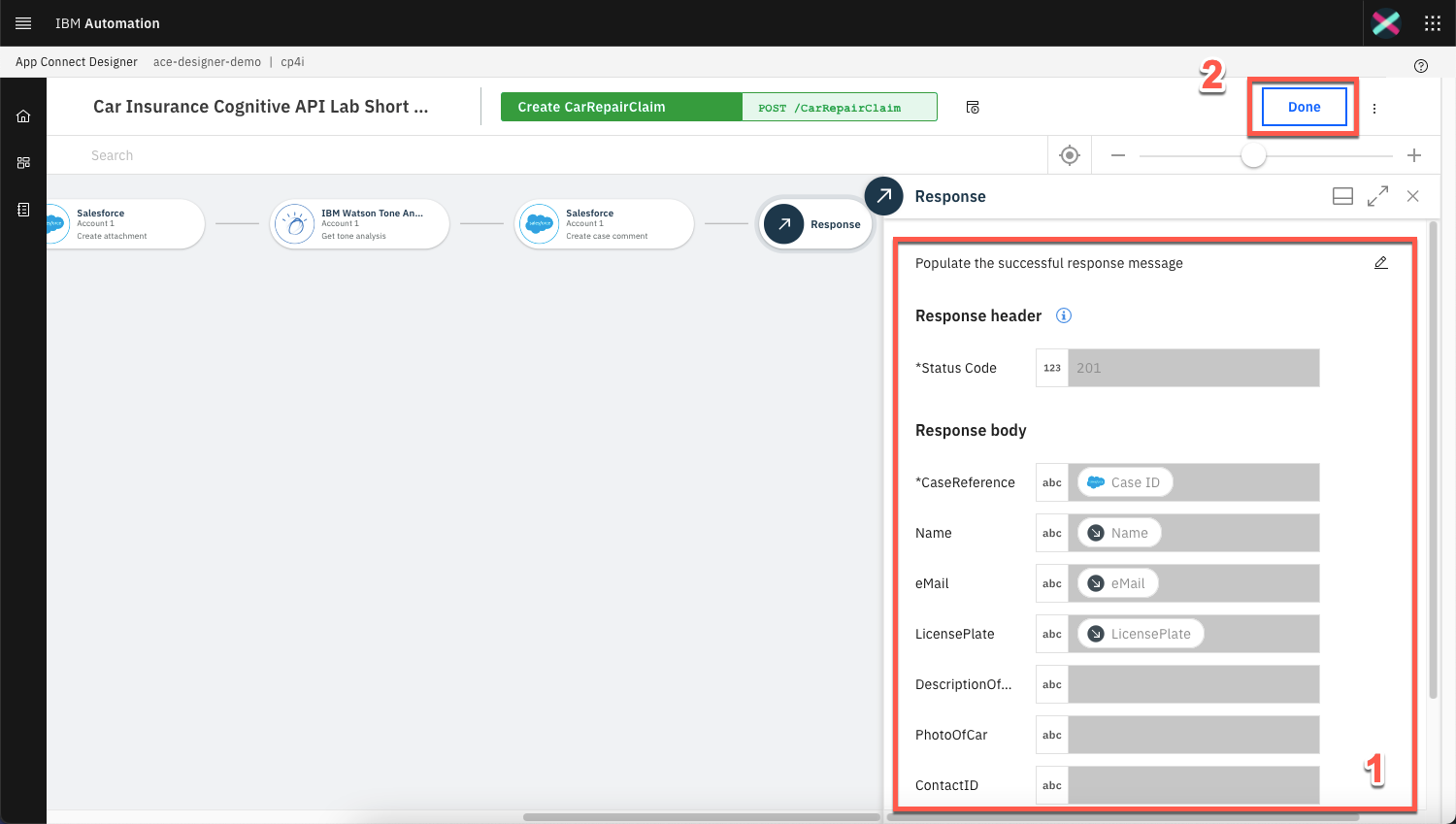Click the colorful Cloud Pak logo icon
The image size is (1456, 824).
(1386, 23)
